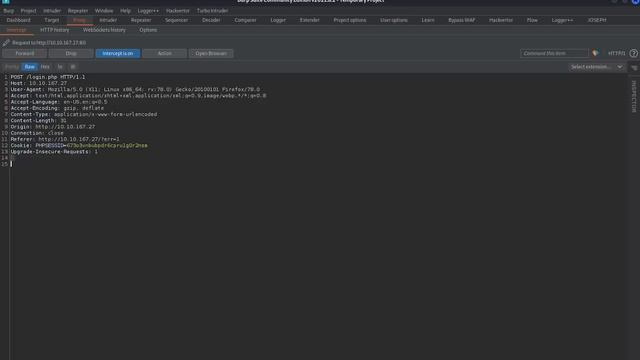Image resolution: width=640 pixels, height=360 pixels.
Task: Open the JOSEPH tab
Action: click(597, 20)
